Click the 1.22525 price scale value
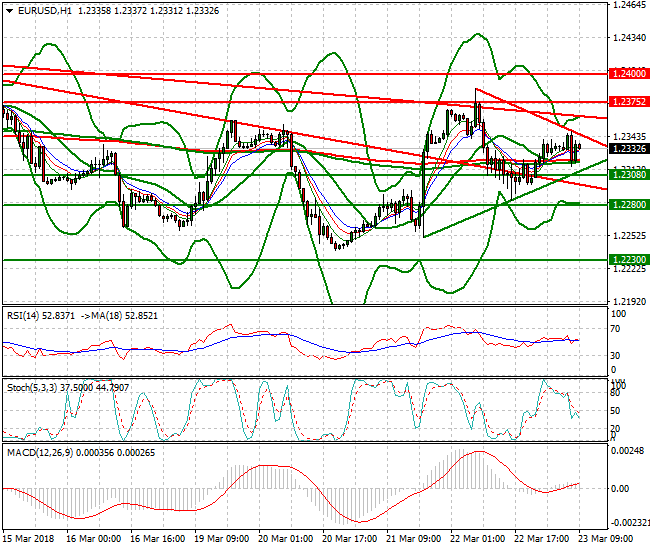Image resolution: width=650 pixels, height=550 pixels. tap(630, 236)
